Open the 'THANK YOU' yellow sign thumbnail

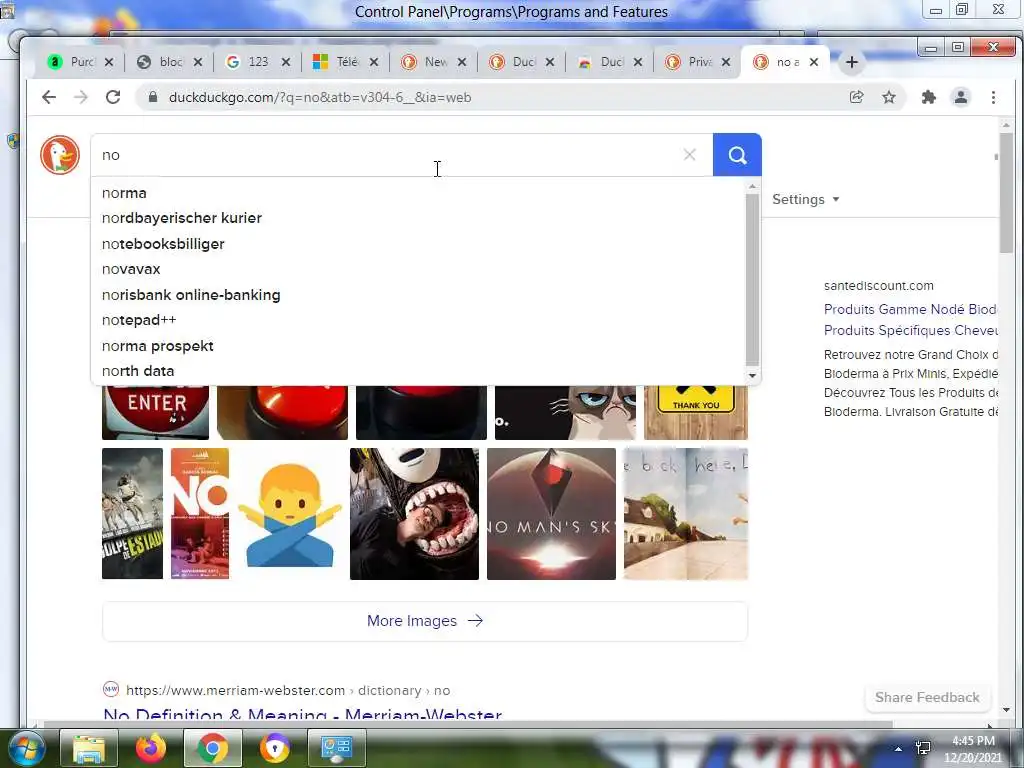point(696,412)
